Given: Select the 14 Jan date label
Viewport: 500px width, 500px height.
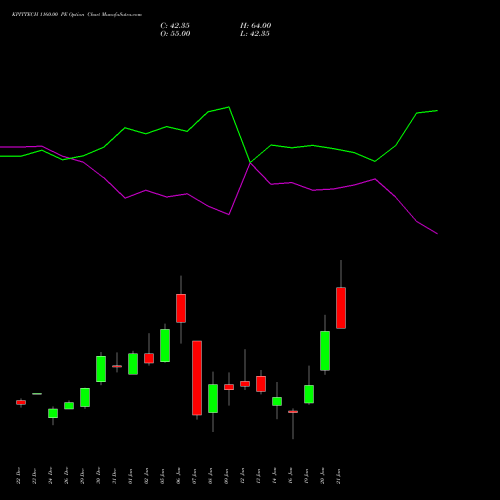Looking at the screenshot, I should point(275,476).
